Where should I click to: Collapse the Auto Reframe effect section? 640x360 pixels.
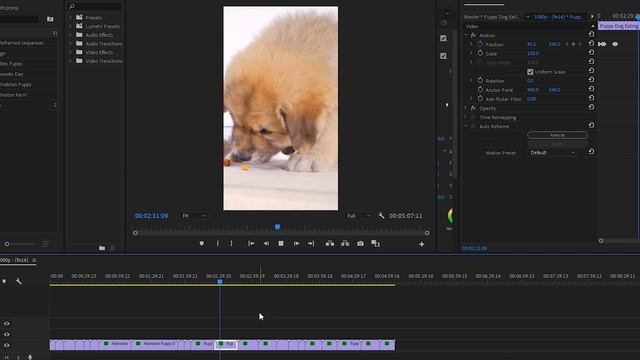coord(466,126)
